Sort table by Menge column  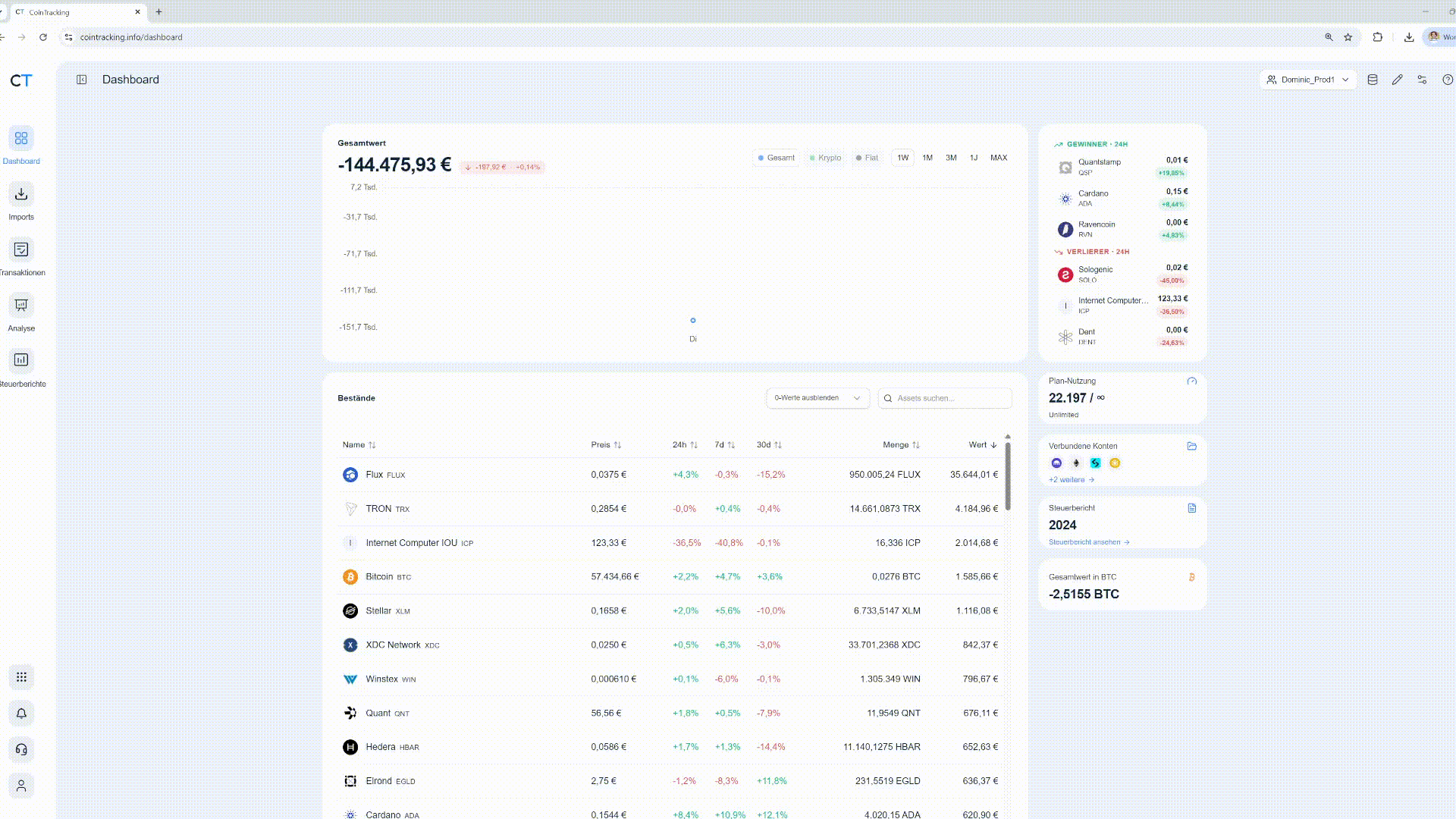pos(901,445)
